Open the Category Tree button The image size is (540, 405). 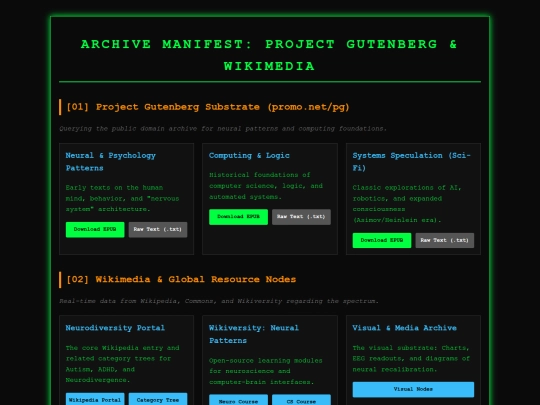(158, 400)
